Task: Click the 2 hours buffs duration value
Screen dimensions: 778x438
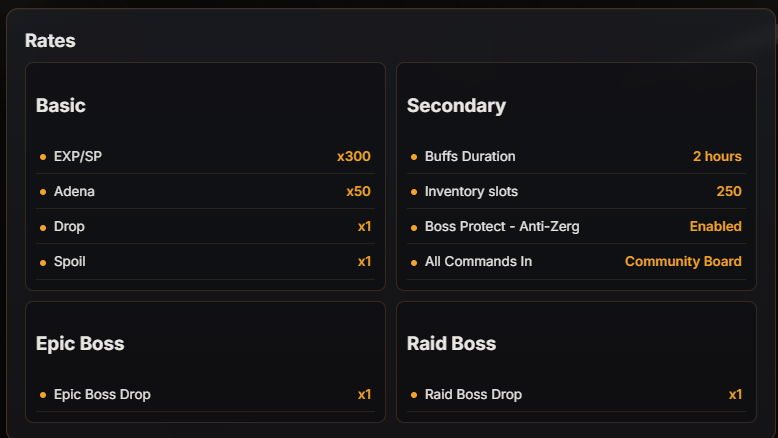Action: (717, 156)
